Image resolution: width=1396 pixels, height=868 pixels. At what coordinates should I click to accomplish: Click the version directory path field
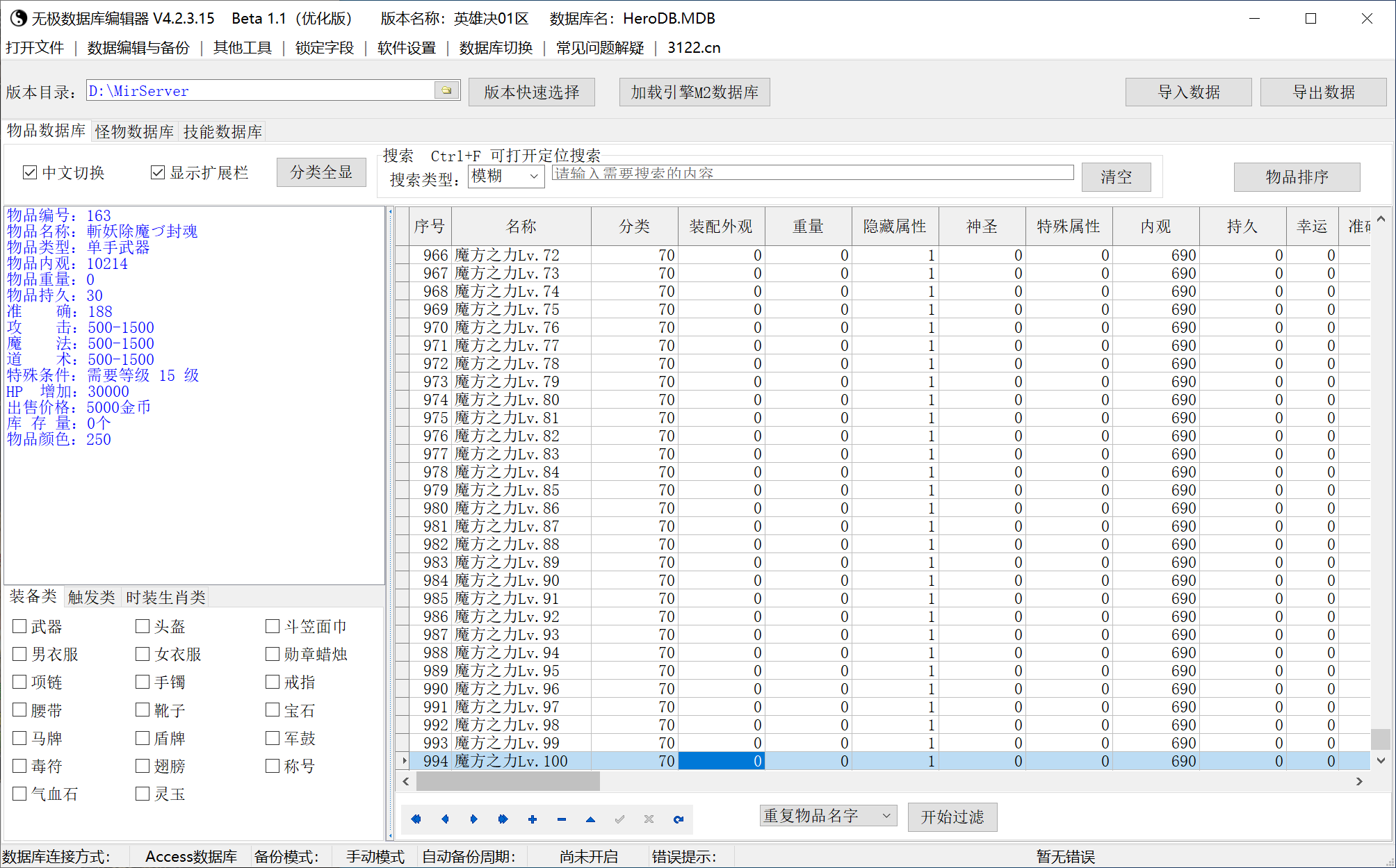(261, 90)
